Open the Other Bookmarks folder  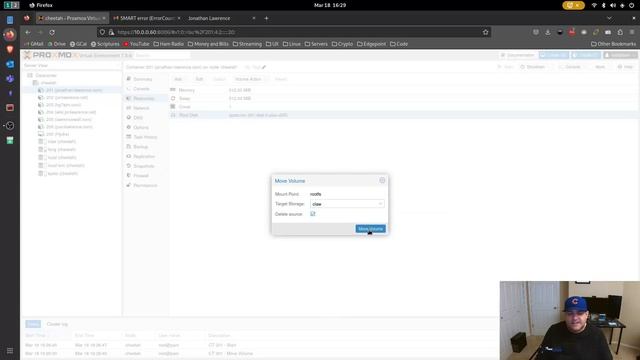tap(613, 44)
